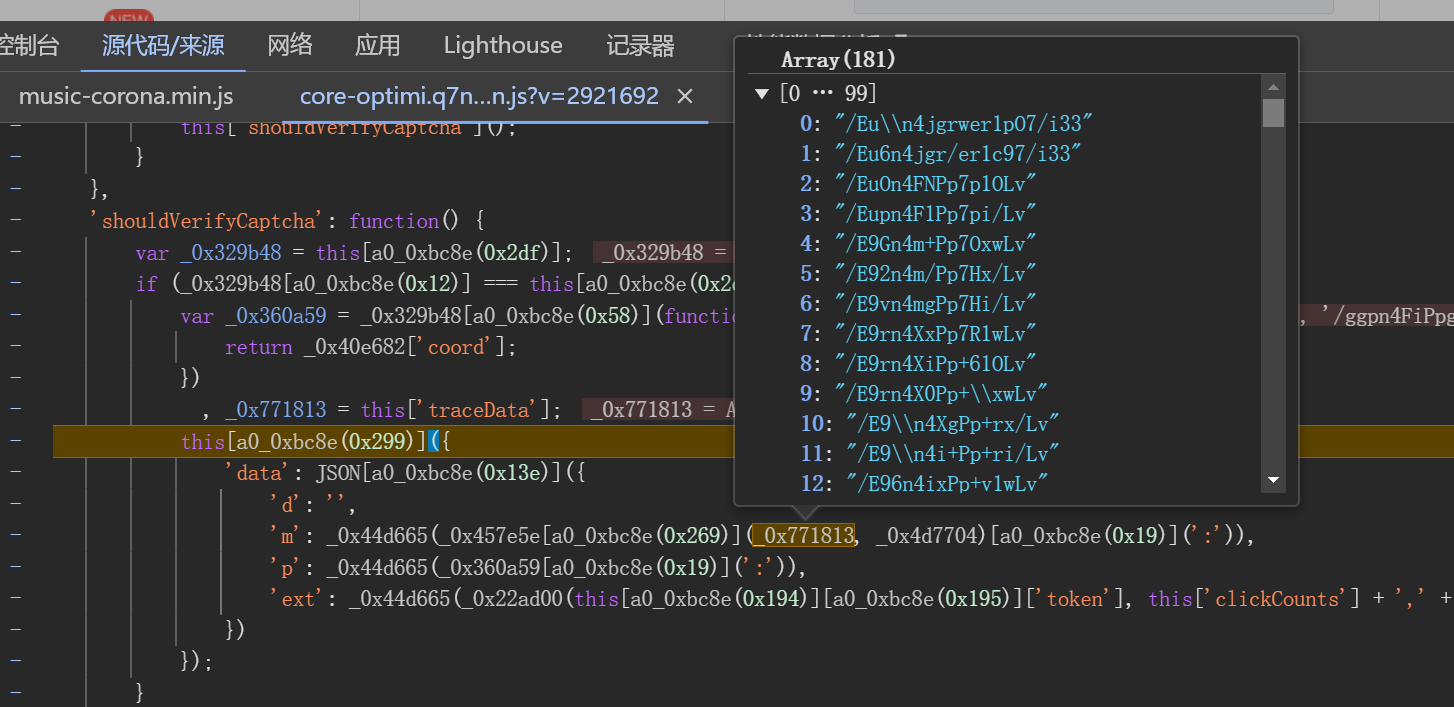Select the 源代码/来源 tab
The width and height of the screenshot is (1454, 707).
(x=163, y=45)
